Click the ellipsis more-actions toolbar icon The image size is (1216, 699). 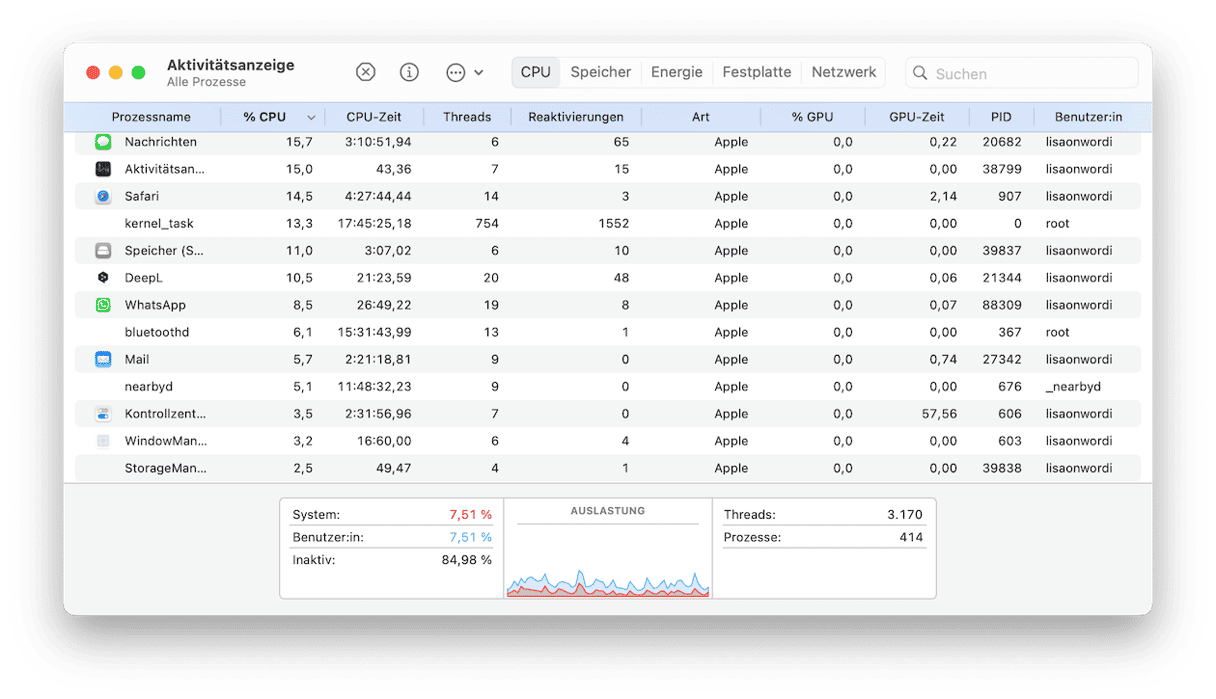click(x=456, y=72)
